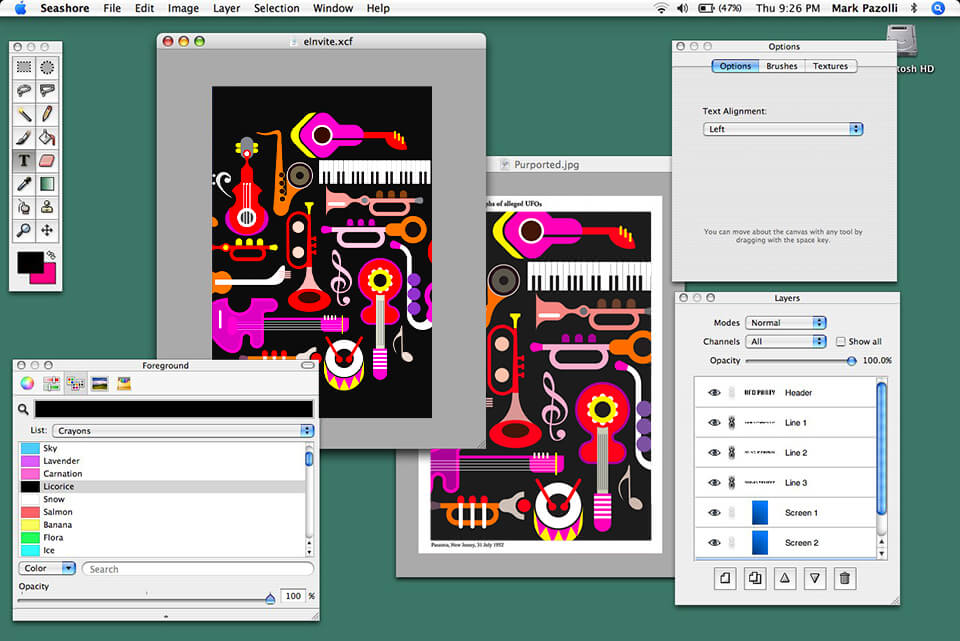Click the color Search field
The image size is (960, 641).
point(196,569)
